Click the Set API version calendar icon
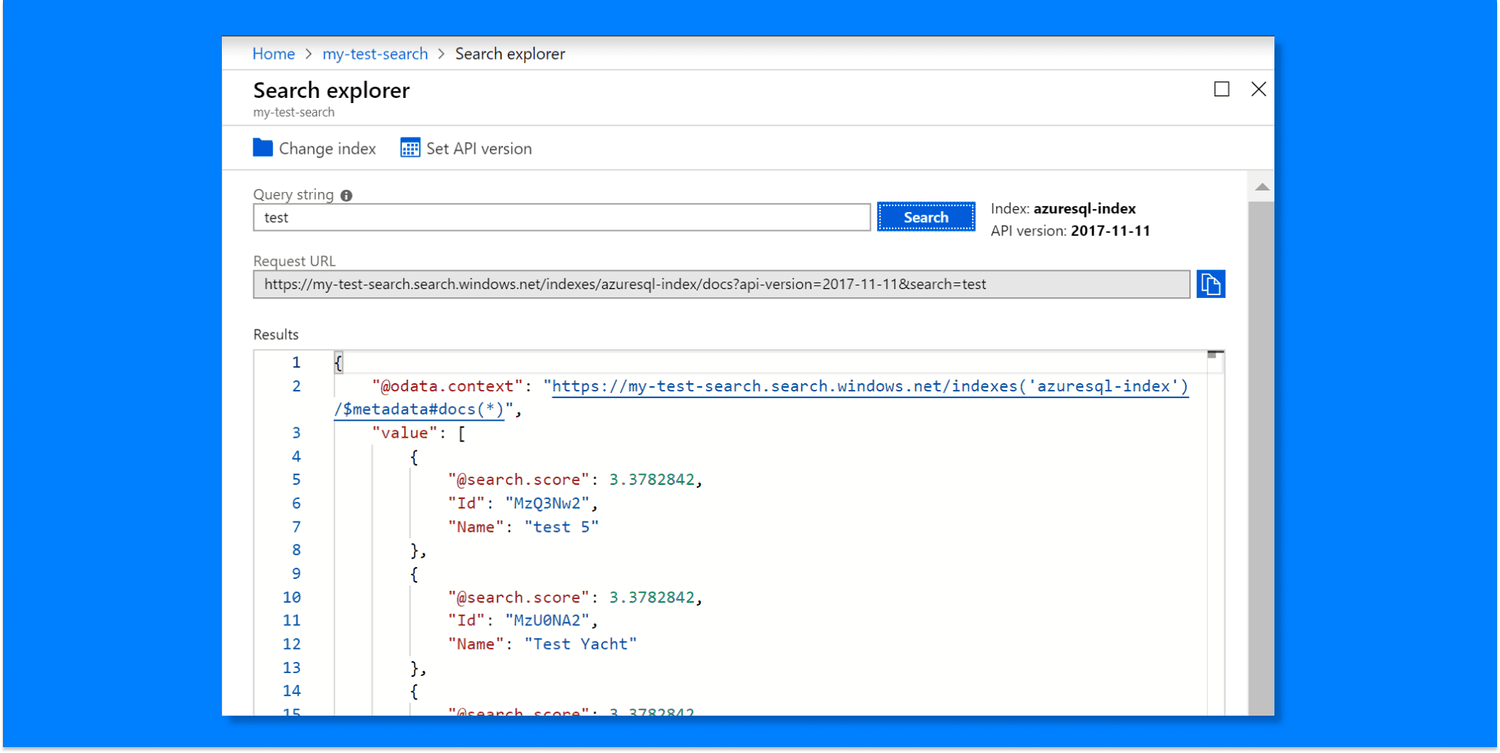 click(410, 148)
